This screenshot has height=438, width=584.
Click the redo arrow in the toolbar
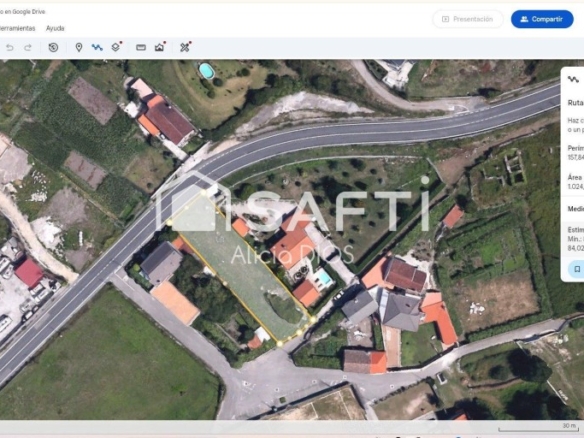tap(28, 47)
